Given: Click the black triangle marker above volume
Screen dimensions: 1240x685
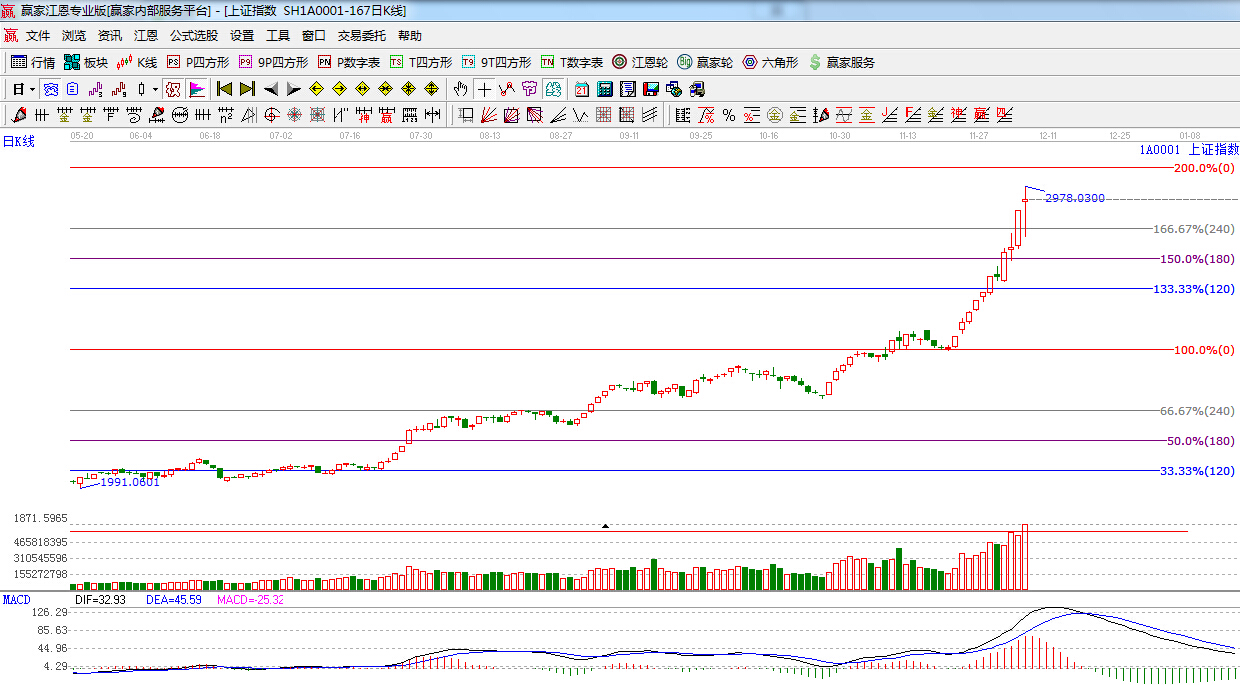Looking at the screenshot, I should point(605,526).
